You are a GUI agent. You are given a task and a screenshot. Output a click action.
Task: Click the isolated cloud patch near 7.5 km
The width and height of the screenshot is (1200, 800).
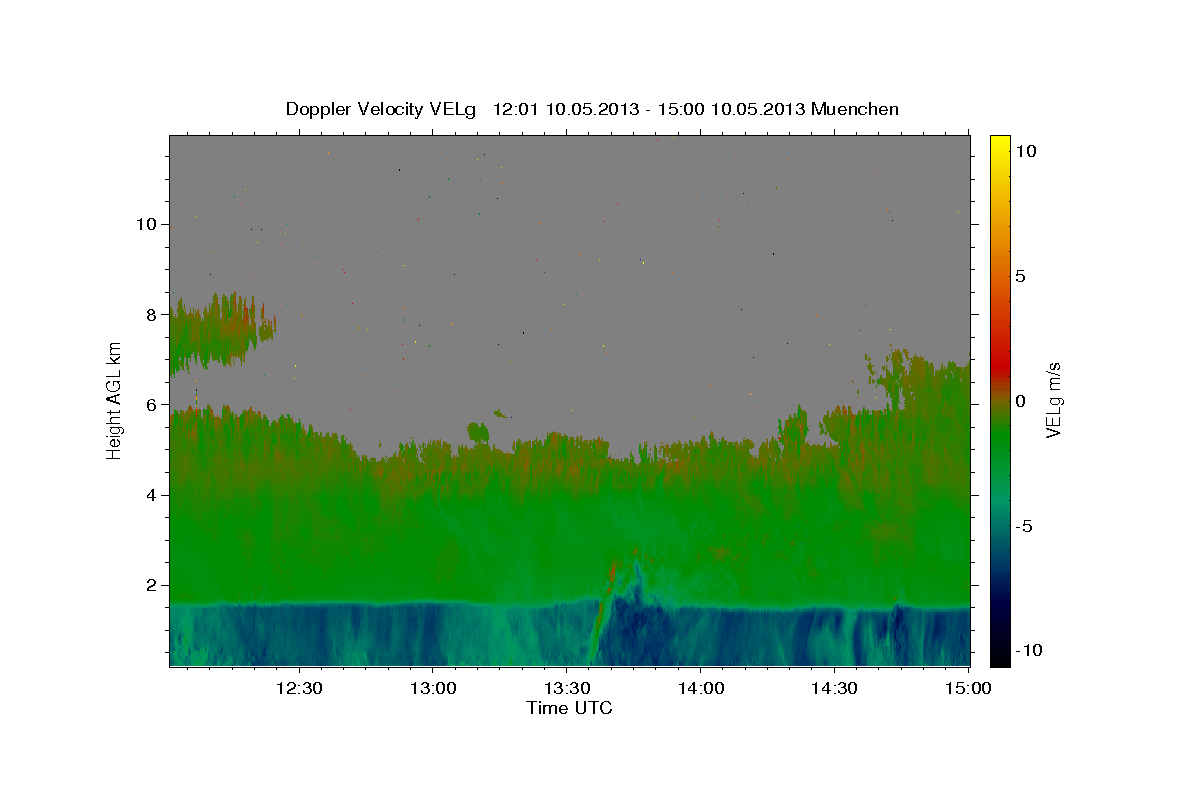(222, 333)
